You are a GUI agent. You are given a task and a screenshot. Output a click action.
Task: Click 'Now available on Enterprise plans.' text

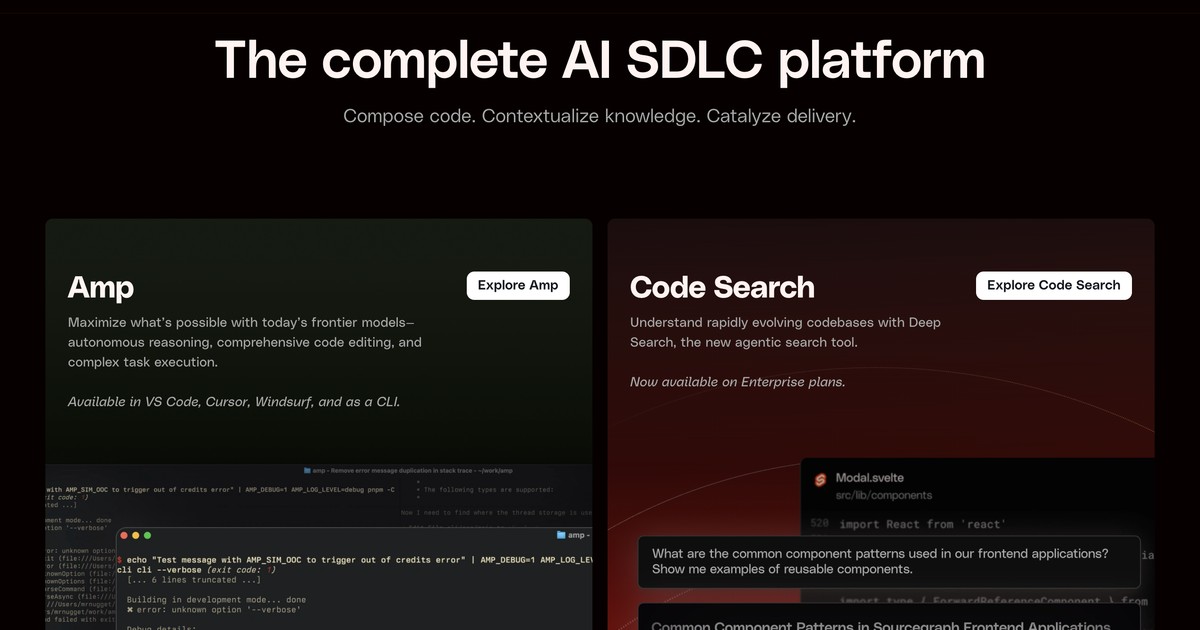point(737,382)
